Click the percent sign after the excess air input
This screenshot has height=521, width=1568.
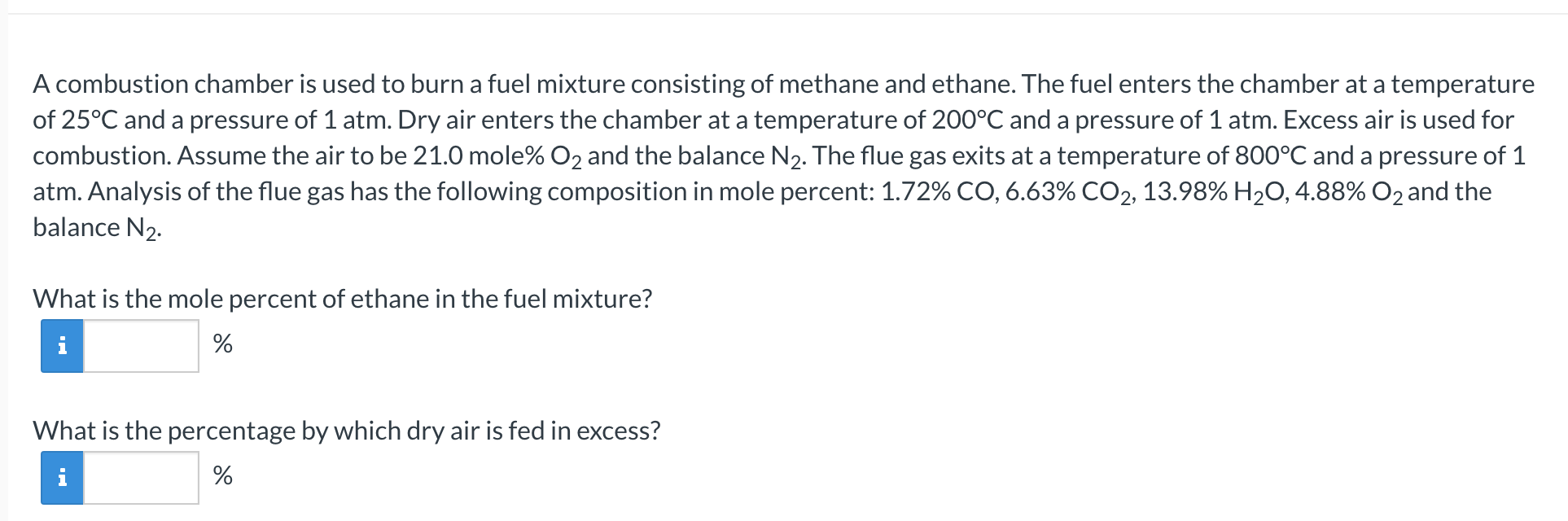[222, 475]
